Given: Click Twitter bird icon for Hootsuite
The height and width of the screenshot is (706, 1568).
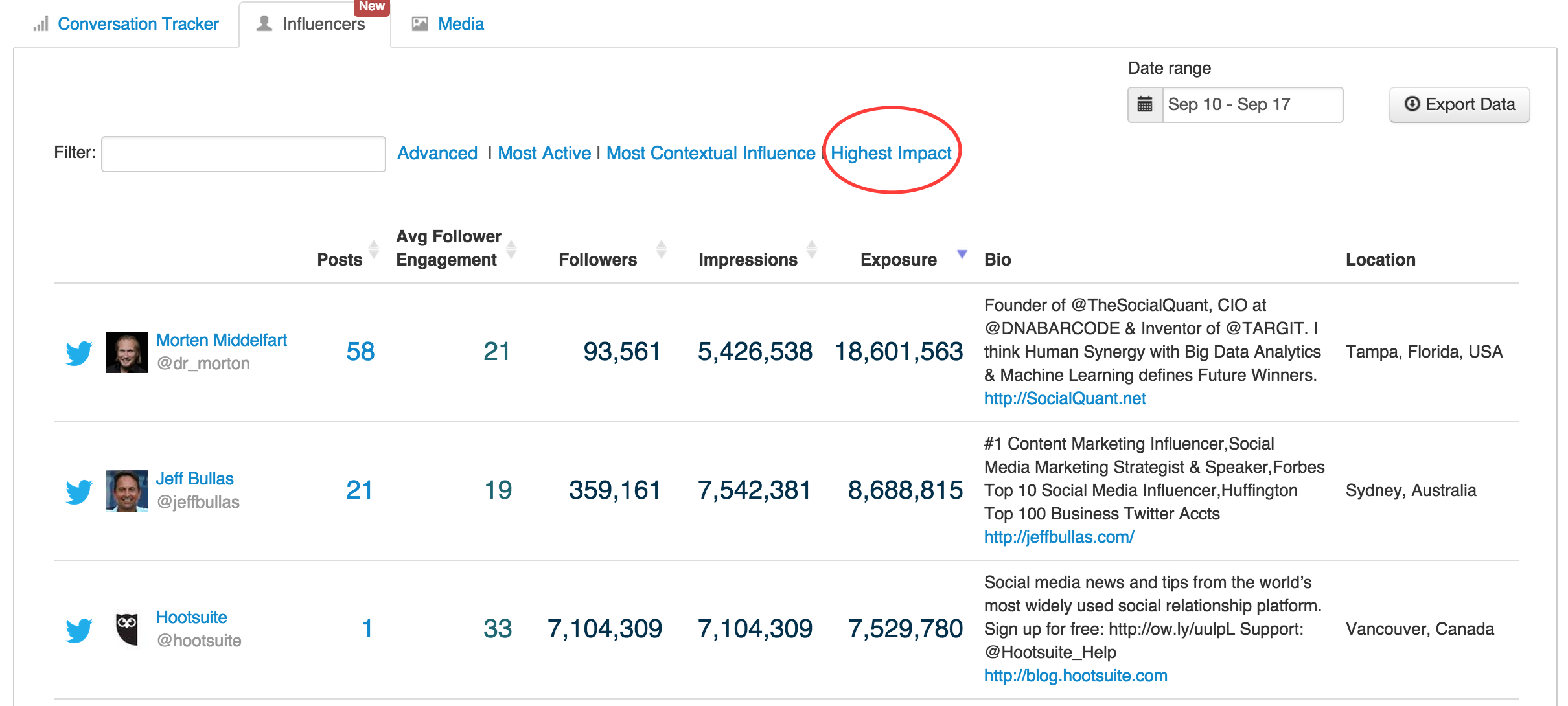Looking at the screenshot, I should pyautogui.click(x=79, y=630).
